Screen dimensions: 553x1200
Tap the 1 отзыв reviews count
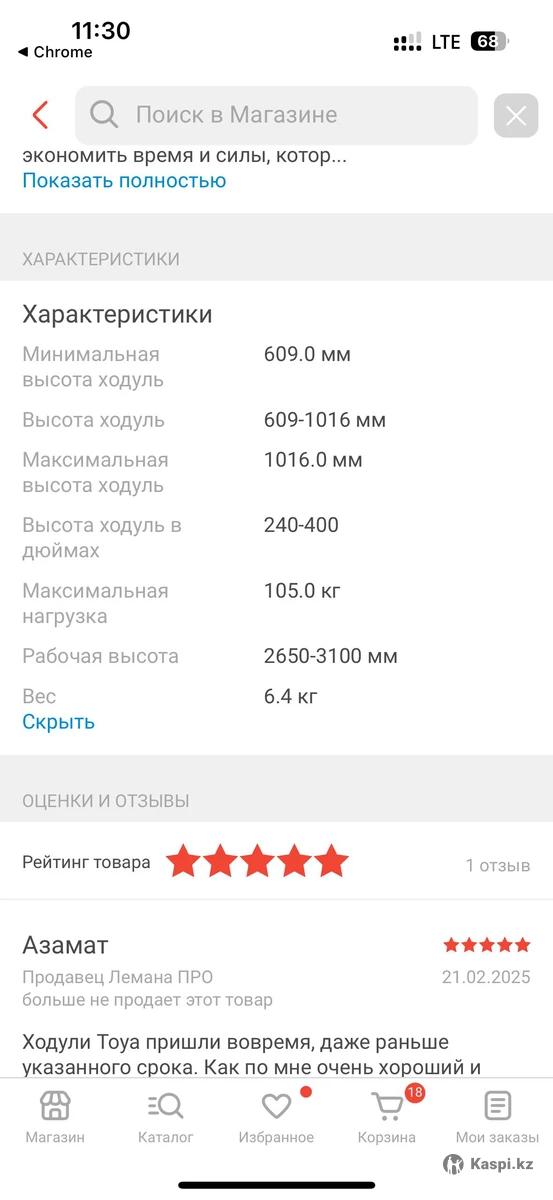pos(497,865)
